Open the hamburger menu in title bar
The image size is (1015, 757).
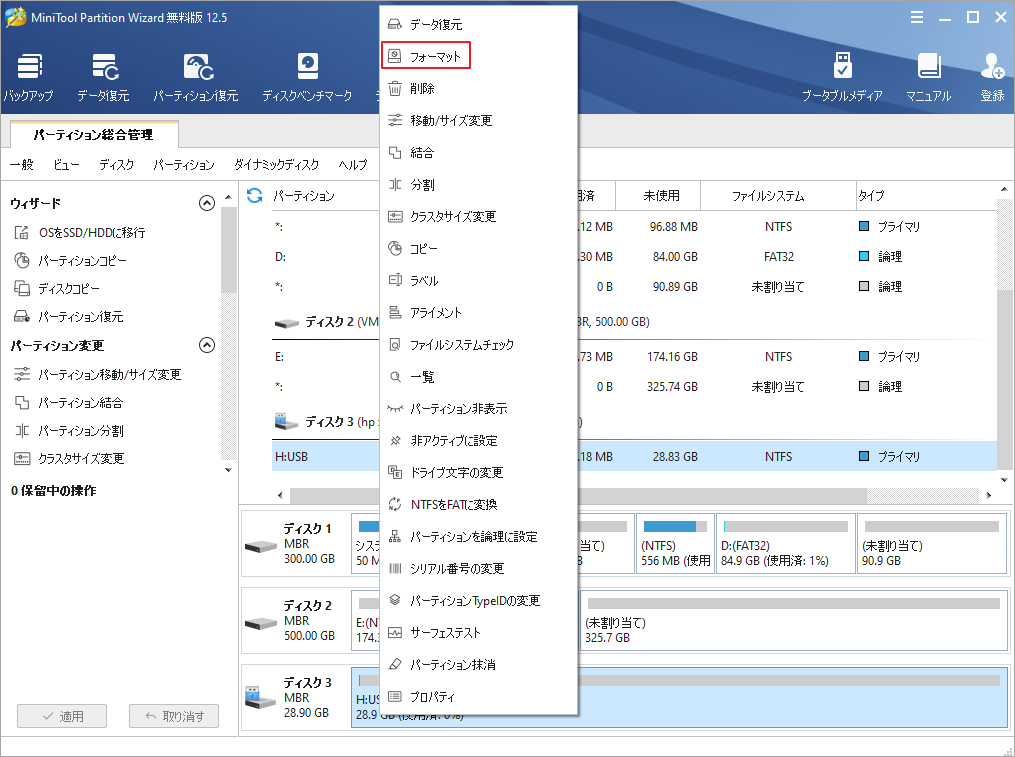(x=917, y=17)
